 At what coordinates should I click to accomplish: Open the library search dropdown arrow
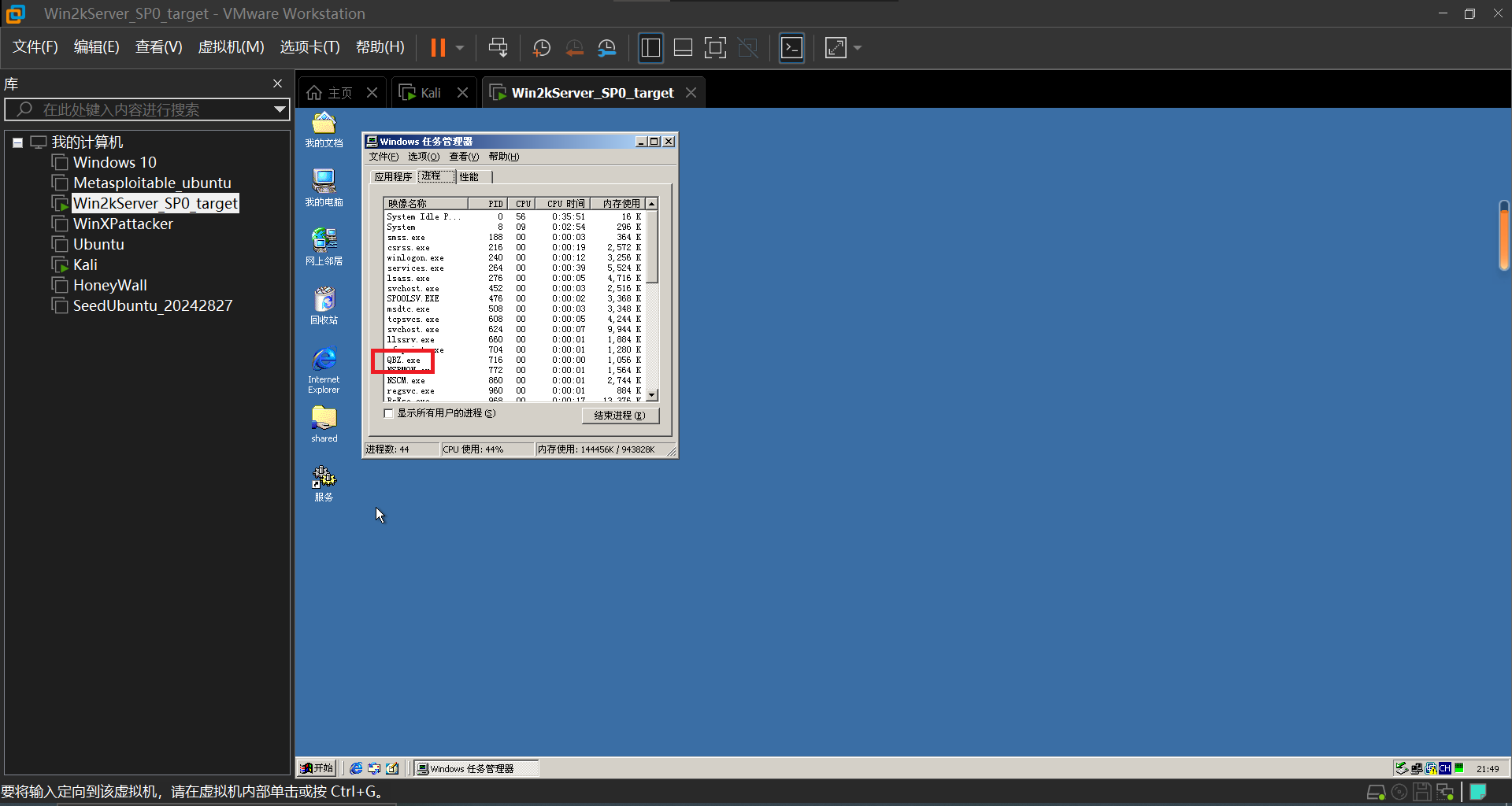[280, 109]
